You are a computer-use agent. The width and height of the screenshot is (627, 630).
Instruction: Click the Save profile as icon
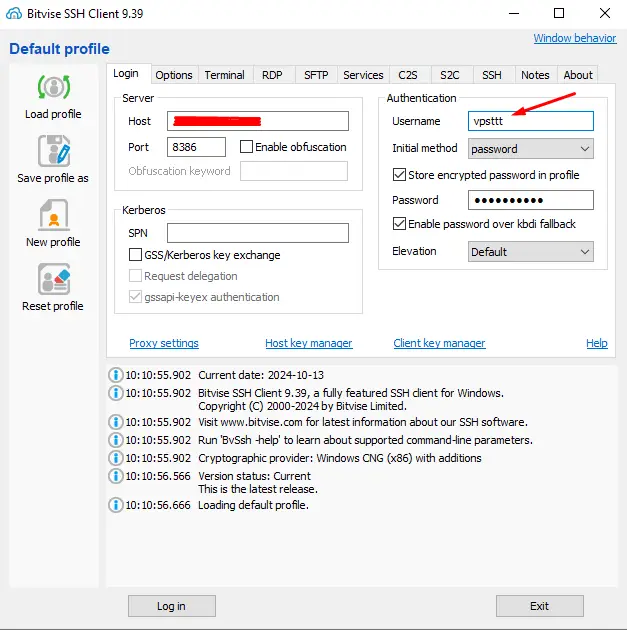(x=54, y=151)
